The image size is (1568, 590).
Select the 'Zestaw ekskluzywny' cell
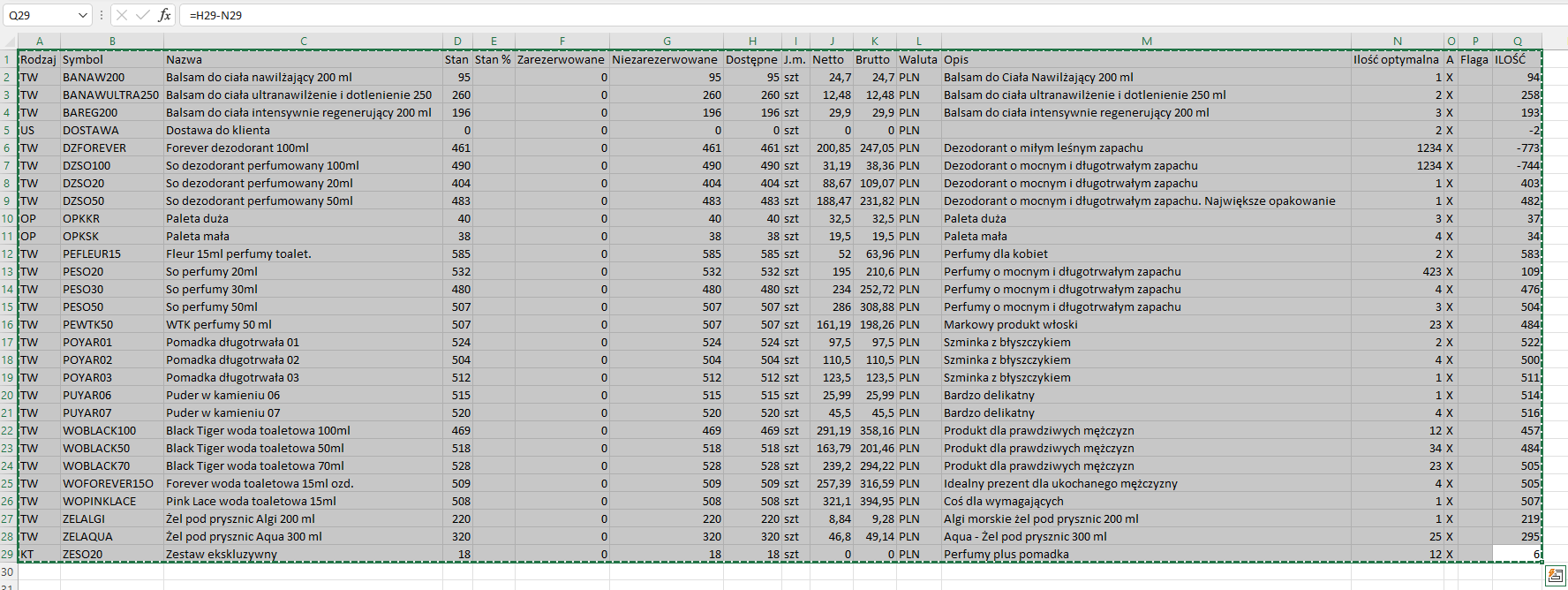click(304, 554)
